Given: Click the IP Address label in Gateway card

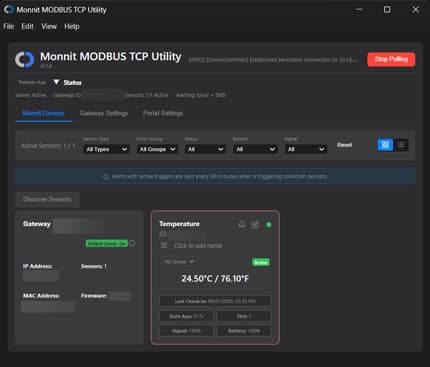Looking at the screenshot, I should click(37, 266).
